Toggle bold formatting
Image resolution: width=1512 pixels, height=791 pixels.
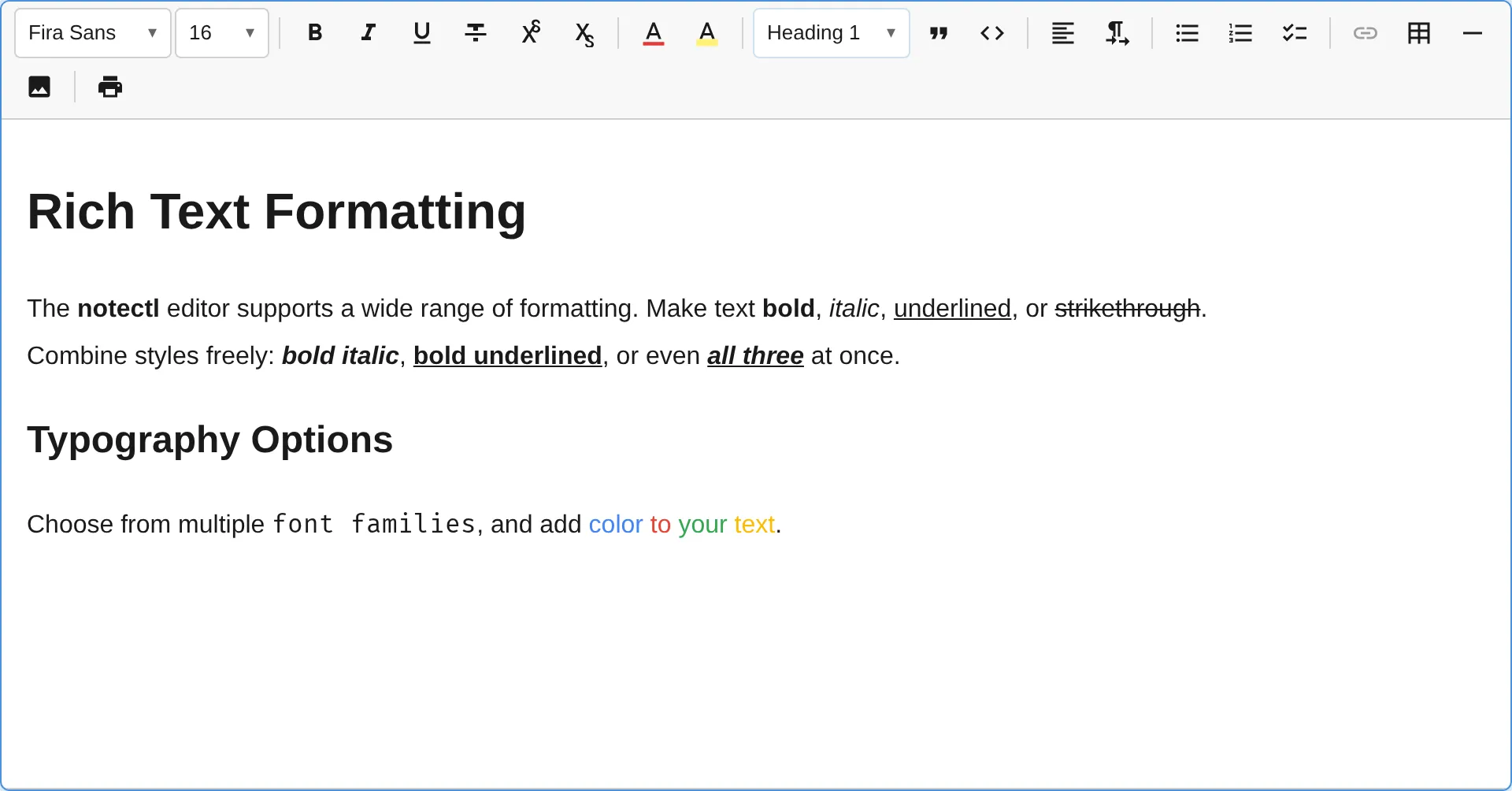(314, 33)
